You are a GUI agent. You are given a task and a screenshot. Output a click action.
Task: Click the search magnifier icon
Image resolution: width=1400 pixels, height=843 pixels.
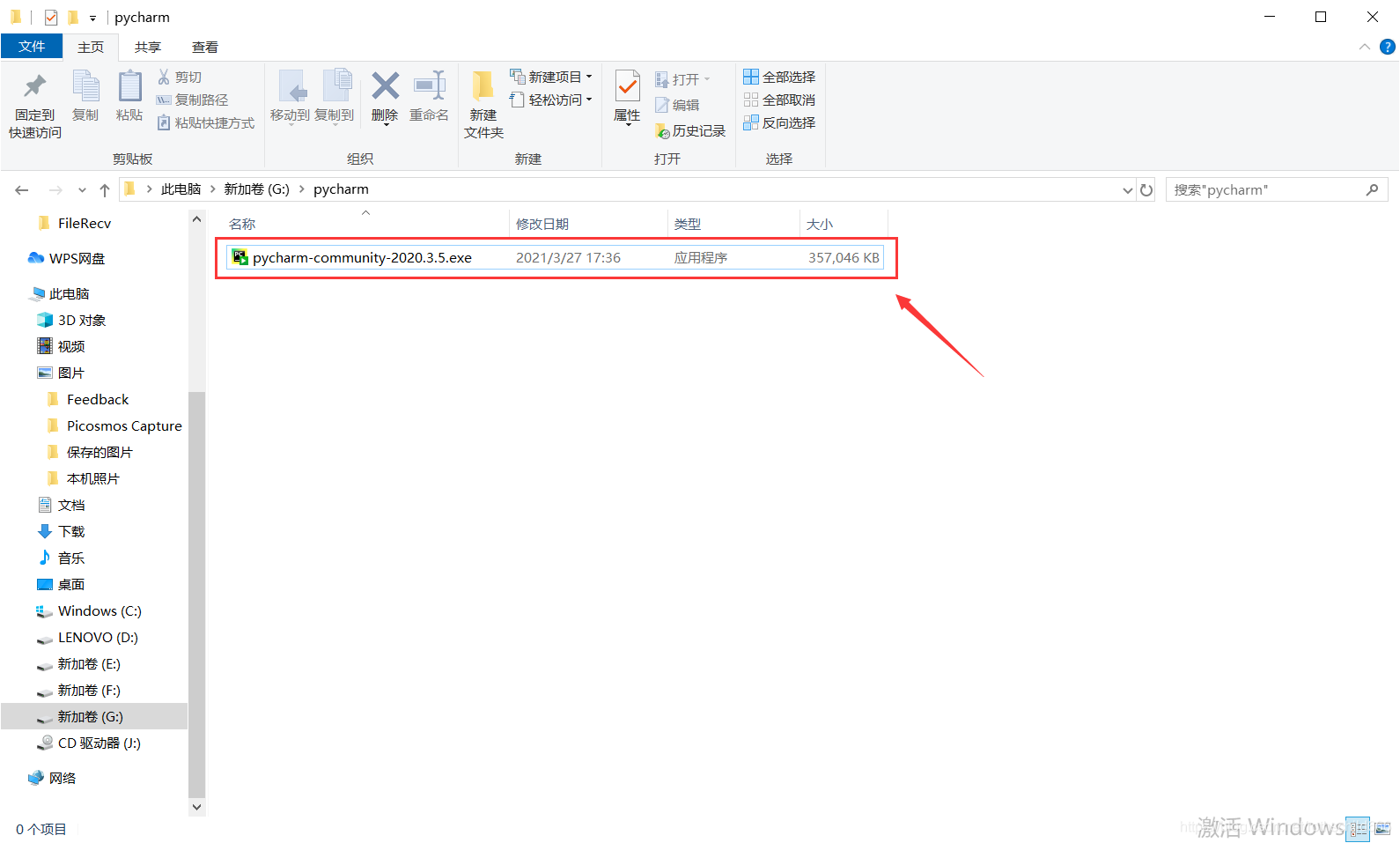tap(1372, 190)
